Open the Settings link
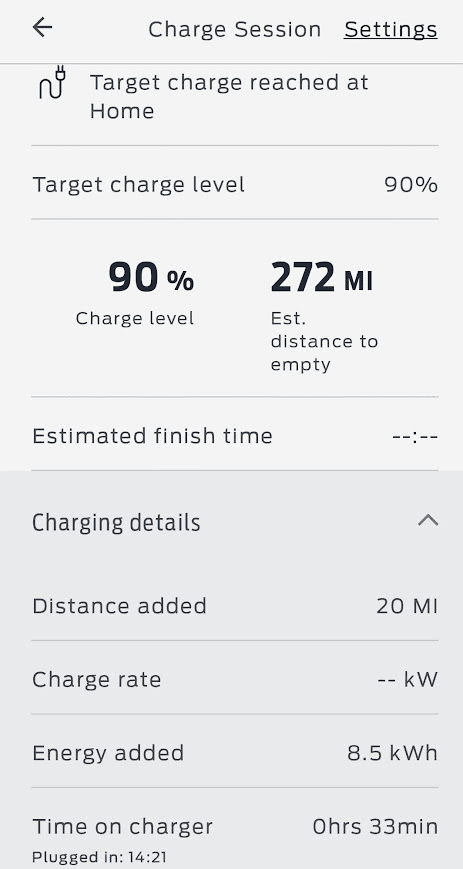This screenshot has width=463, height=869. pyautogui.click(x=390, y=29)
